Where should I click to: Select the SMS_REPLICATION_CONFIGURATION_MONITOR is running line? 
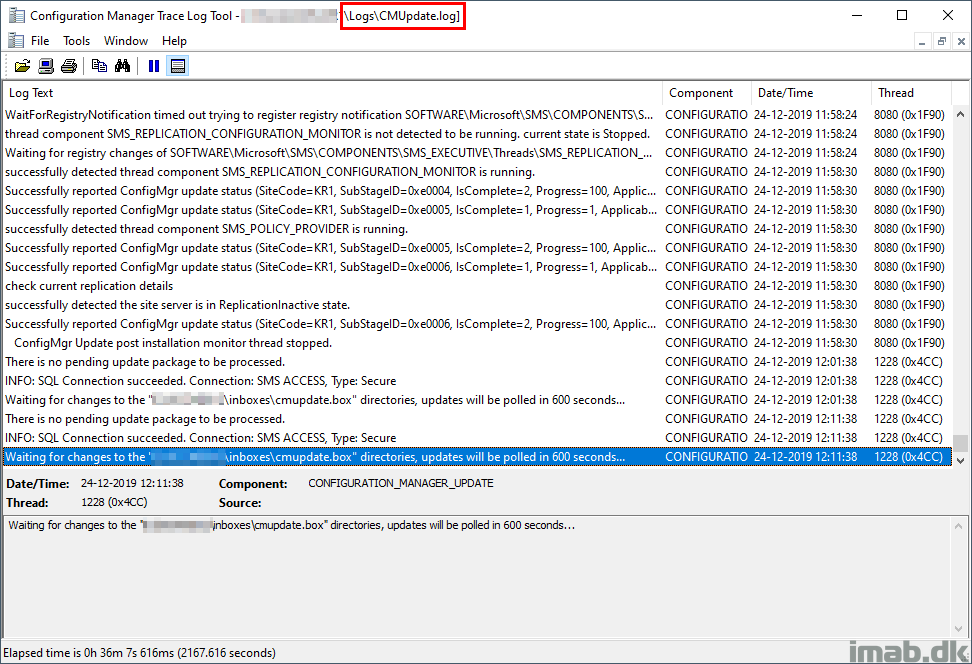(477, 172)
